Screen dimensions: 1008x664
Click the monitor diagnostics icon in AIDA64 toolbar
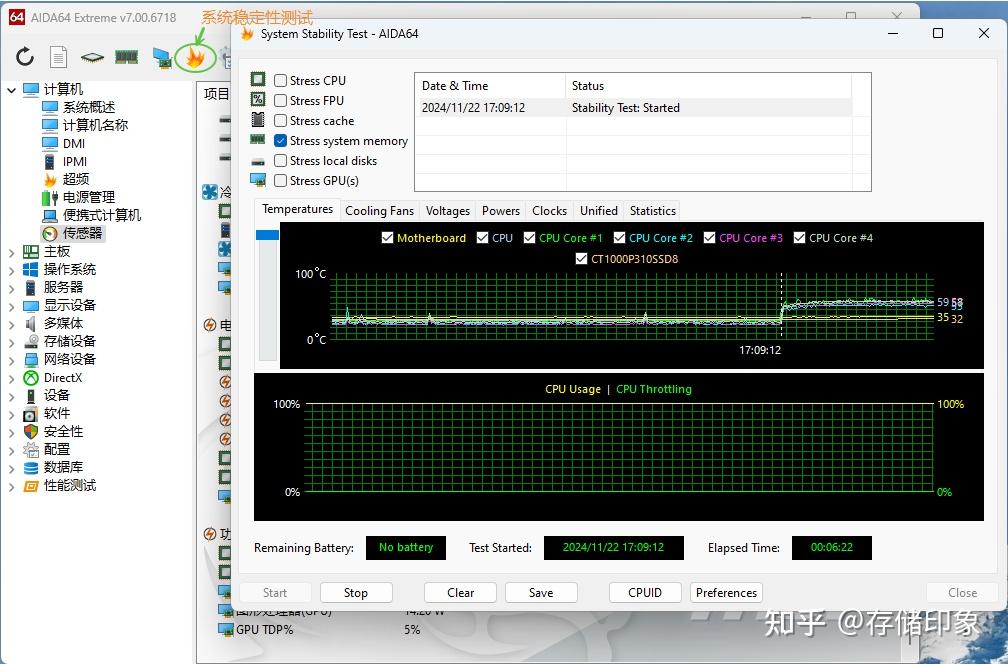pos(161,58)
